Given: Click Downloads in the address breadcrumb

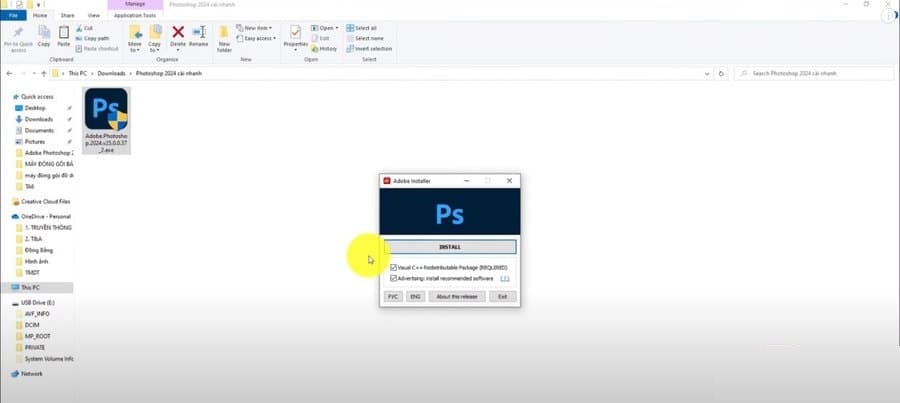Looking at the screenshot, I should coord(111,73).
